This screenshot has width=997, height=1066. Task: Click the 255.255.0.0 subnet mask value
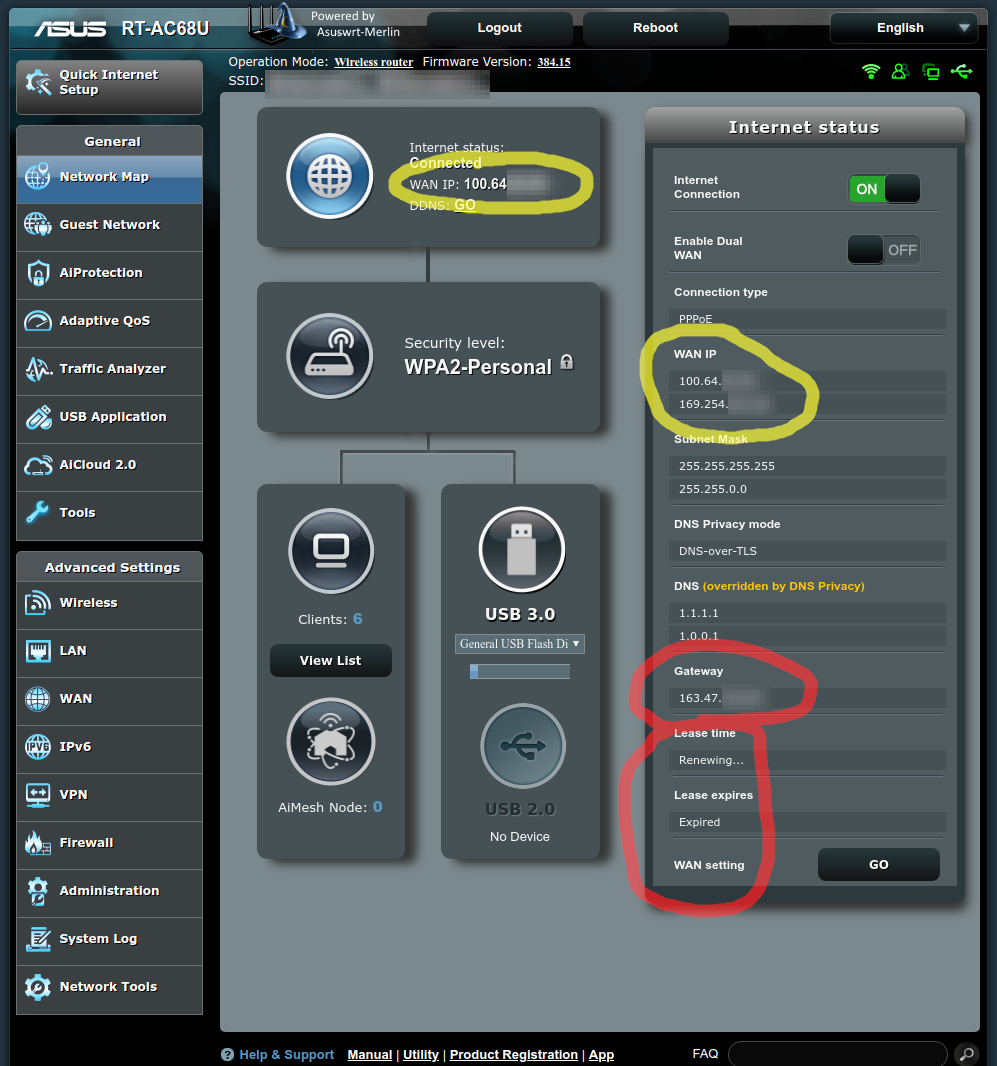pos(807,489)
